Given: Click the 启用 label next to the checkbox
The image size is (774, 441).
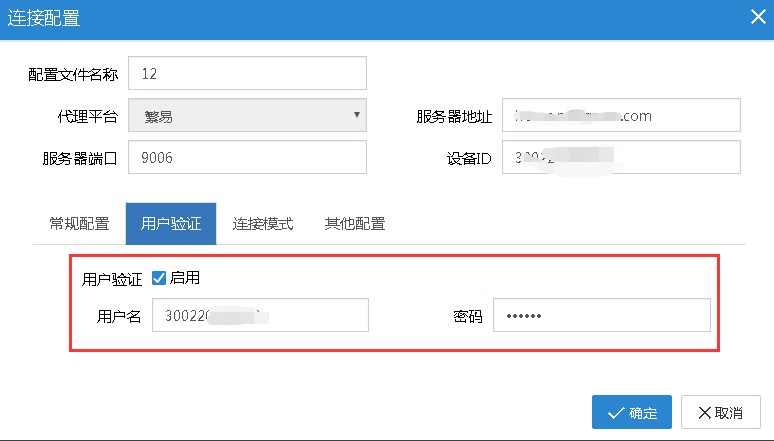Looking at the screenshot, I should pos(185,278).
